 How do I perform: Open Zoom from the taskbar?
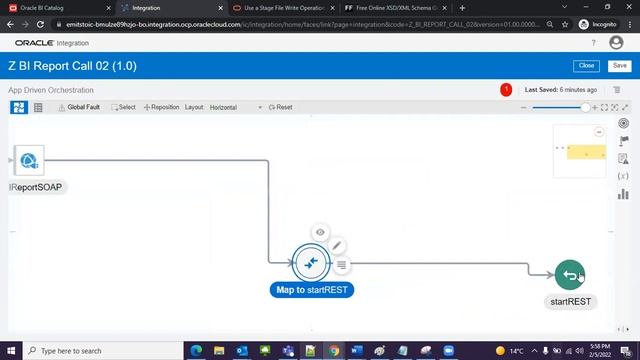click(449, 351)
